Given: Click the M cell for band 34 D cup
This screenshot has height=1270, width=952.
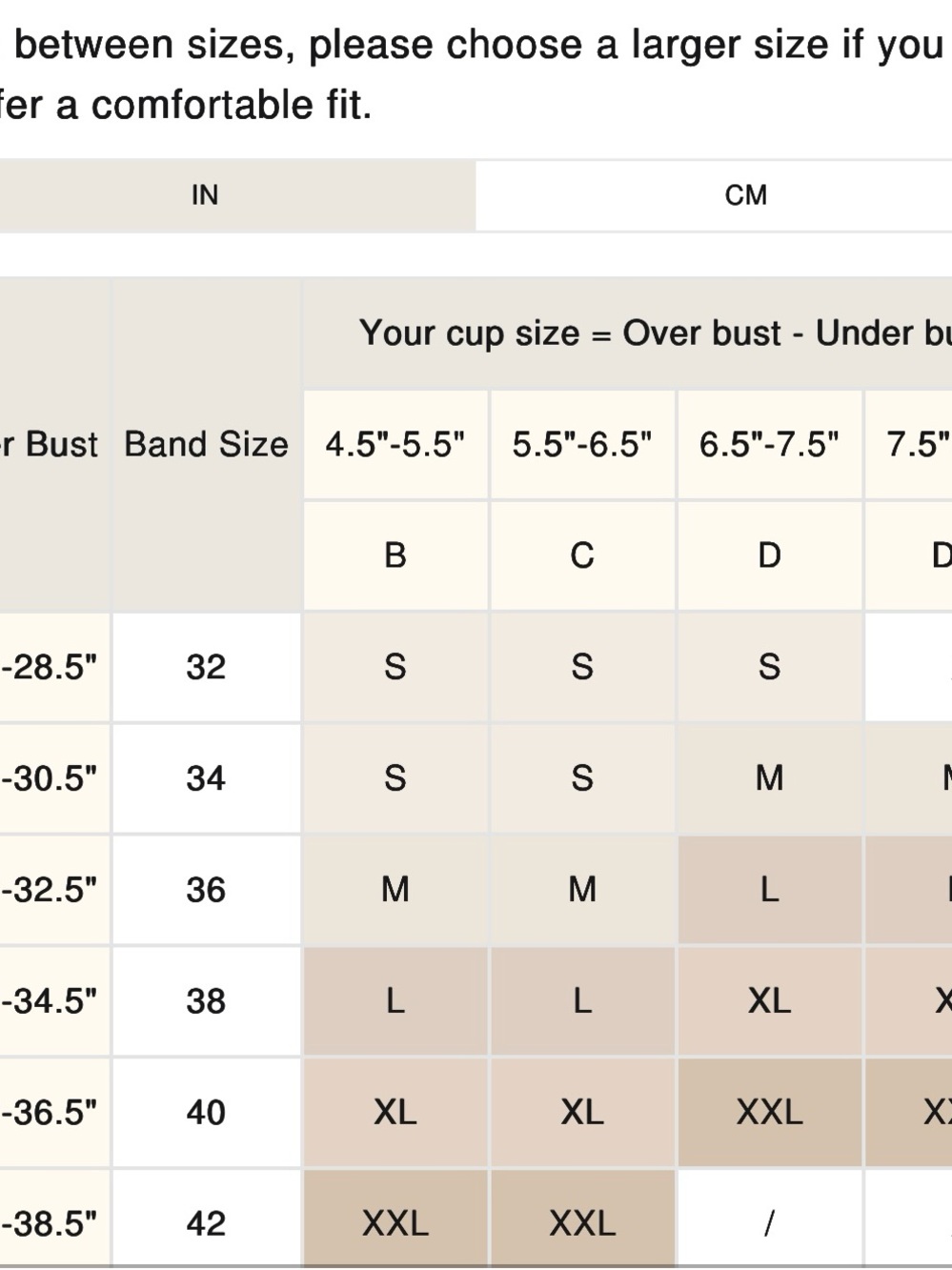Looking at the screenshot, I should point(769,778).
